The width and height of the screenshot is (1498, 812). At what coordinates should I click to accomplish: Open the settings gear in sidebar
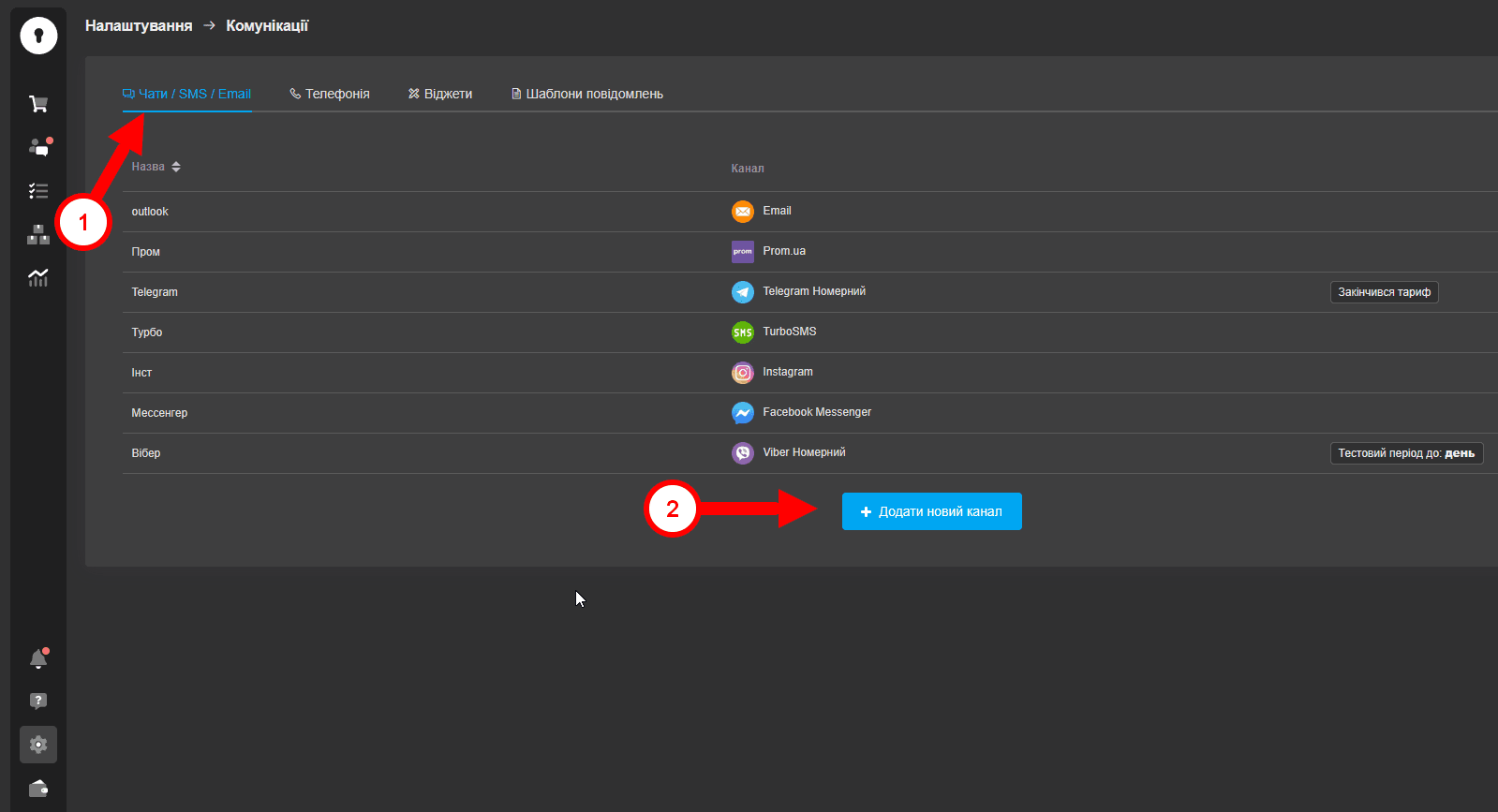(x=38, y=745)
